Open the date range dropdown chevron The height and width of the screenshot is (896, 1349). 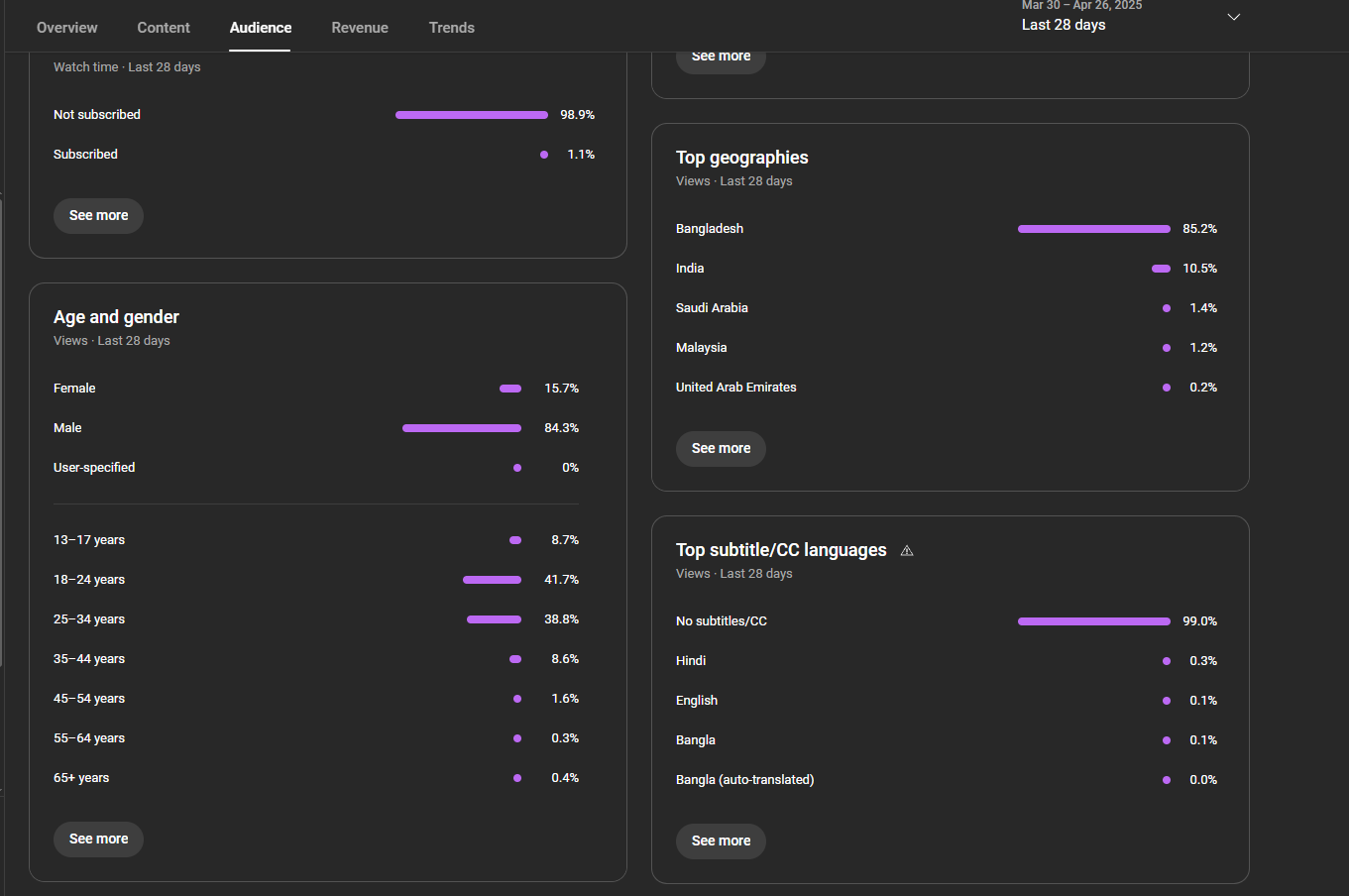click(1234, 17)
